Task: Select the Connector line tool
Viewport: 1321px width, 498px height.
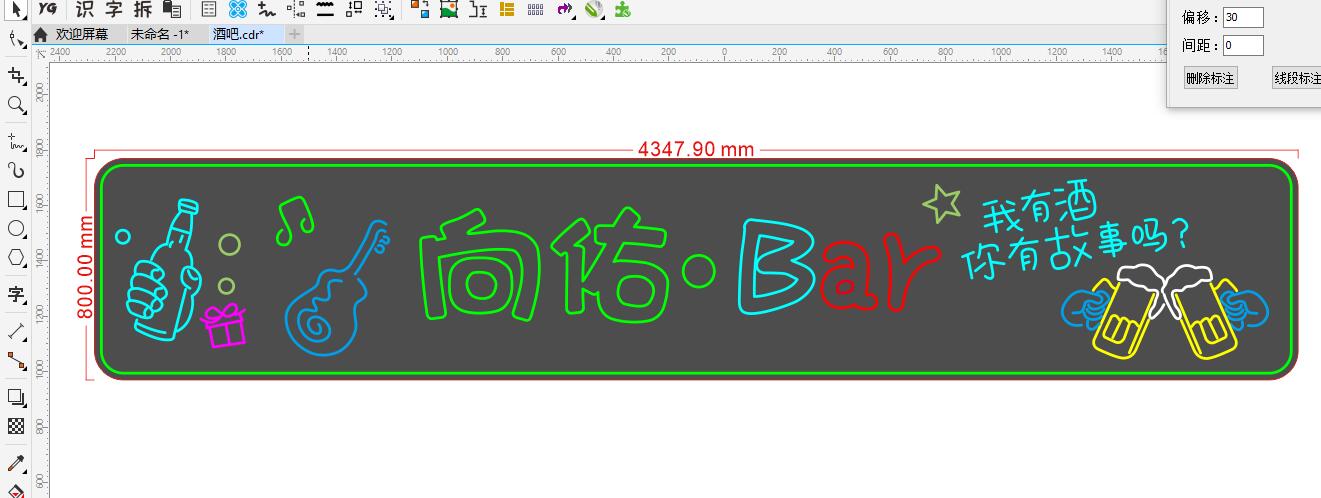Action: 16,360
